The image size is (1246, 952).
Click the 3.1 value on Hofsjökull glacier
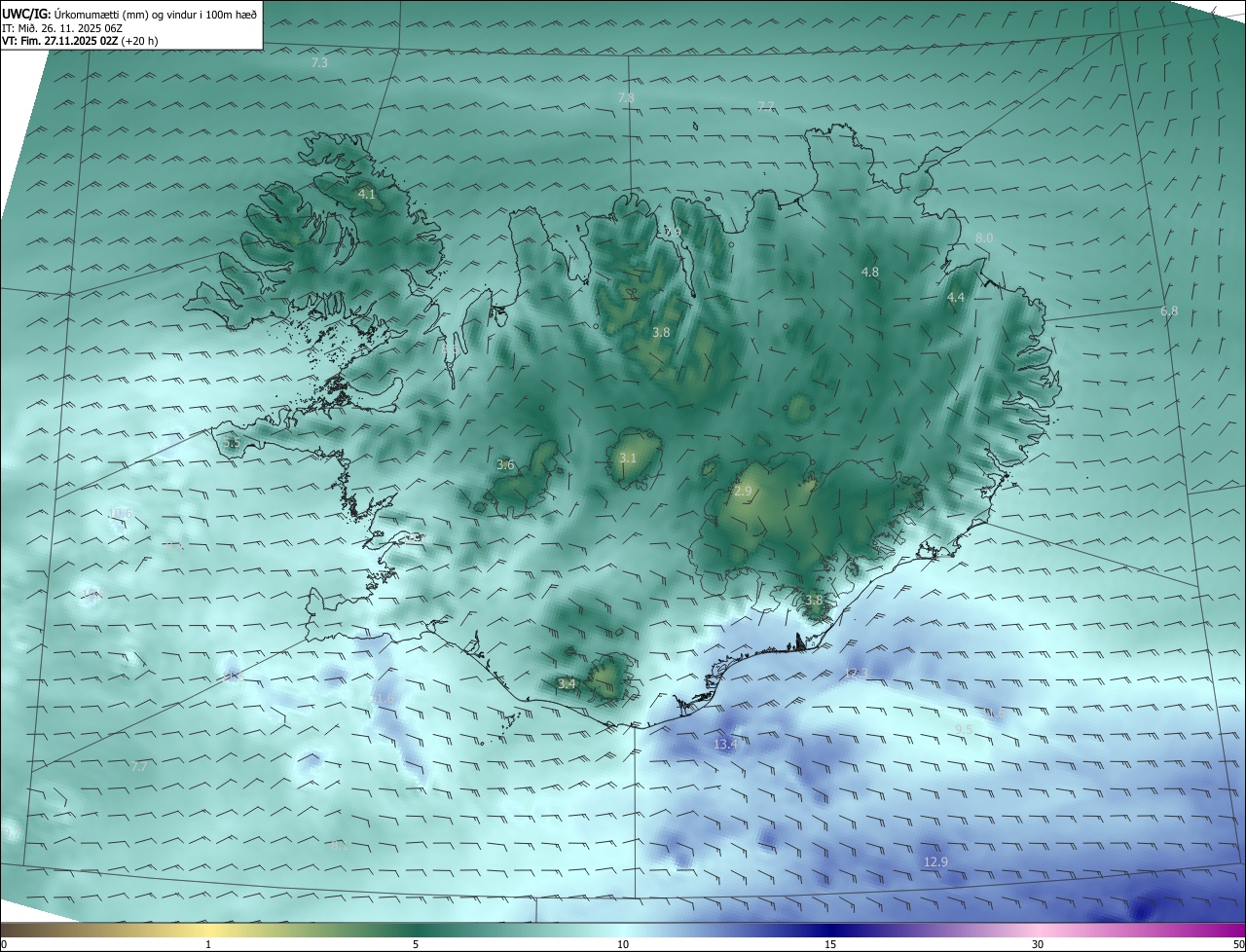pyautogui.click(x=628, y=458)
